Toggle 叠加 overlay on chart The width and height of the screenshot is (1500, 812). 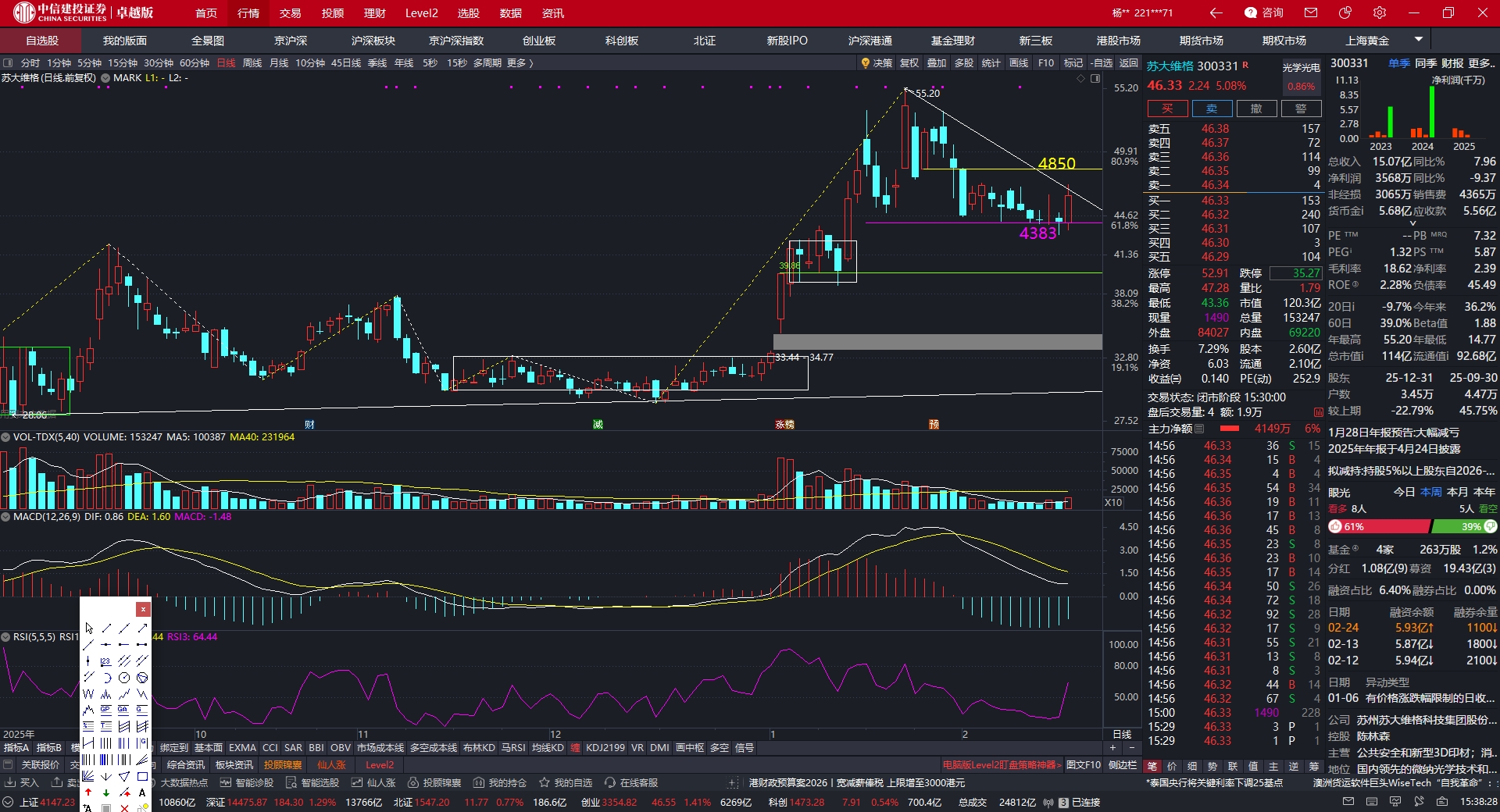point(937,63)
